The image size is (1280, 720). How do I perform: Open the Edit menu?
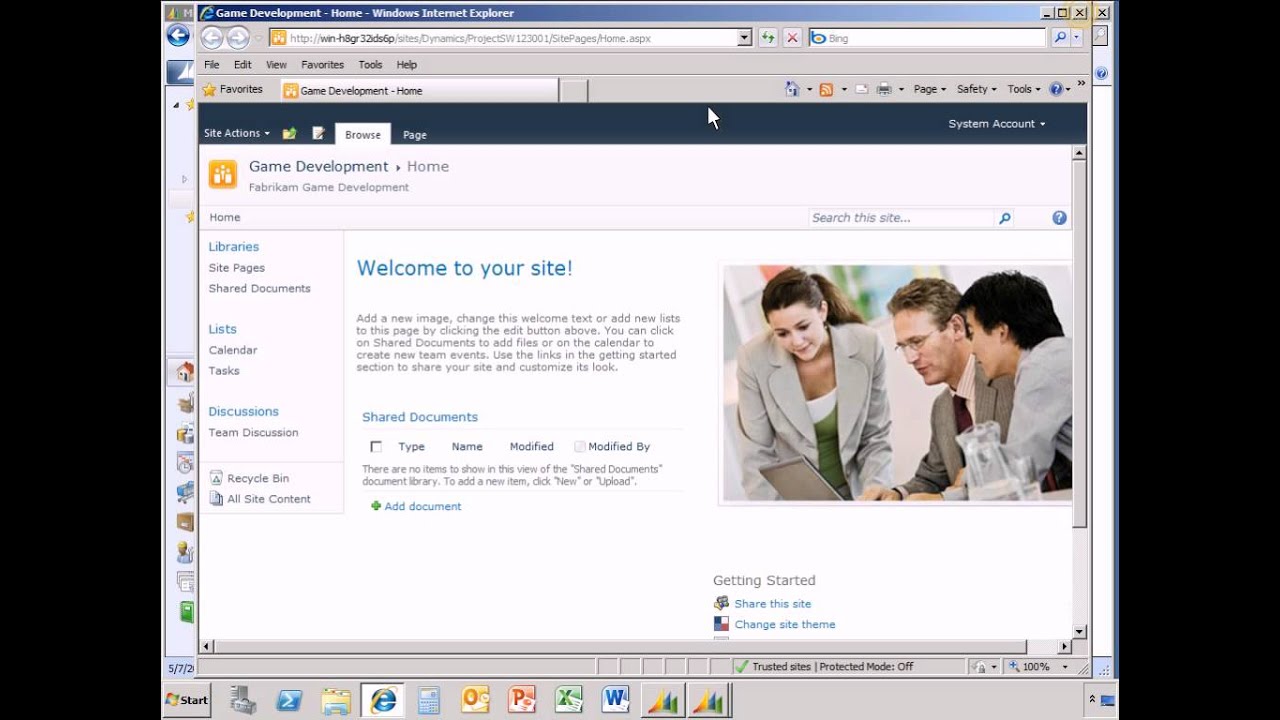coord(243,64)
